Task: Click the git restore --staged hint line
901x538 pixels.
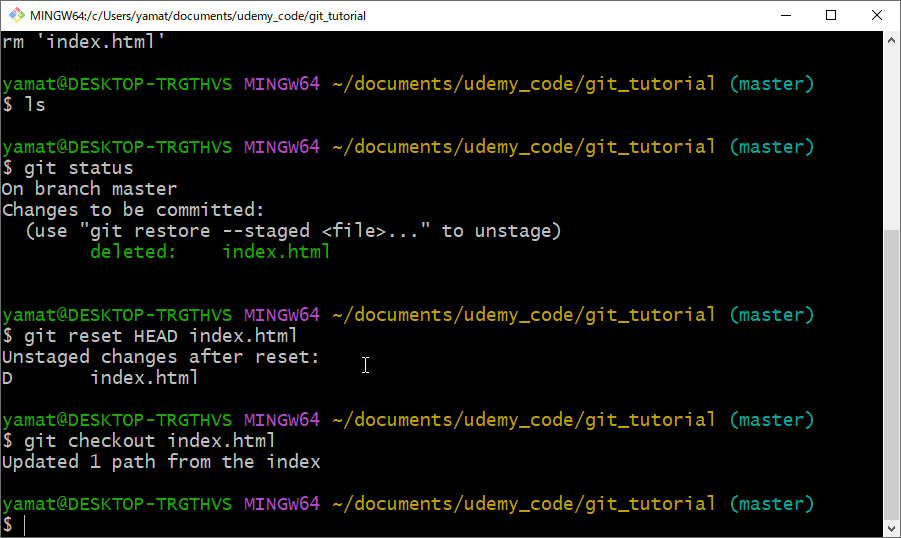Action: pos(293,231)
